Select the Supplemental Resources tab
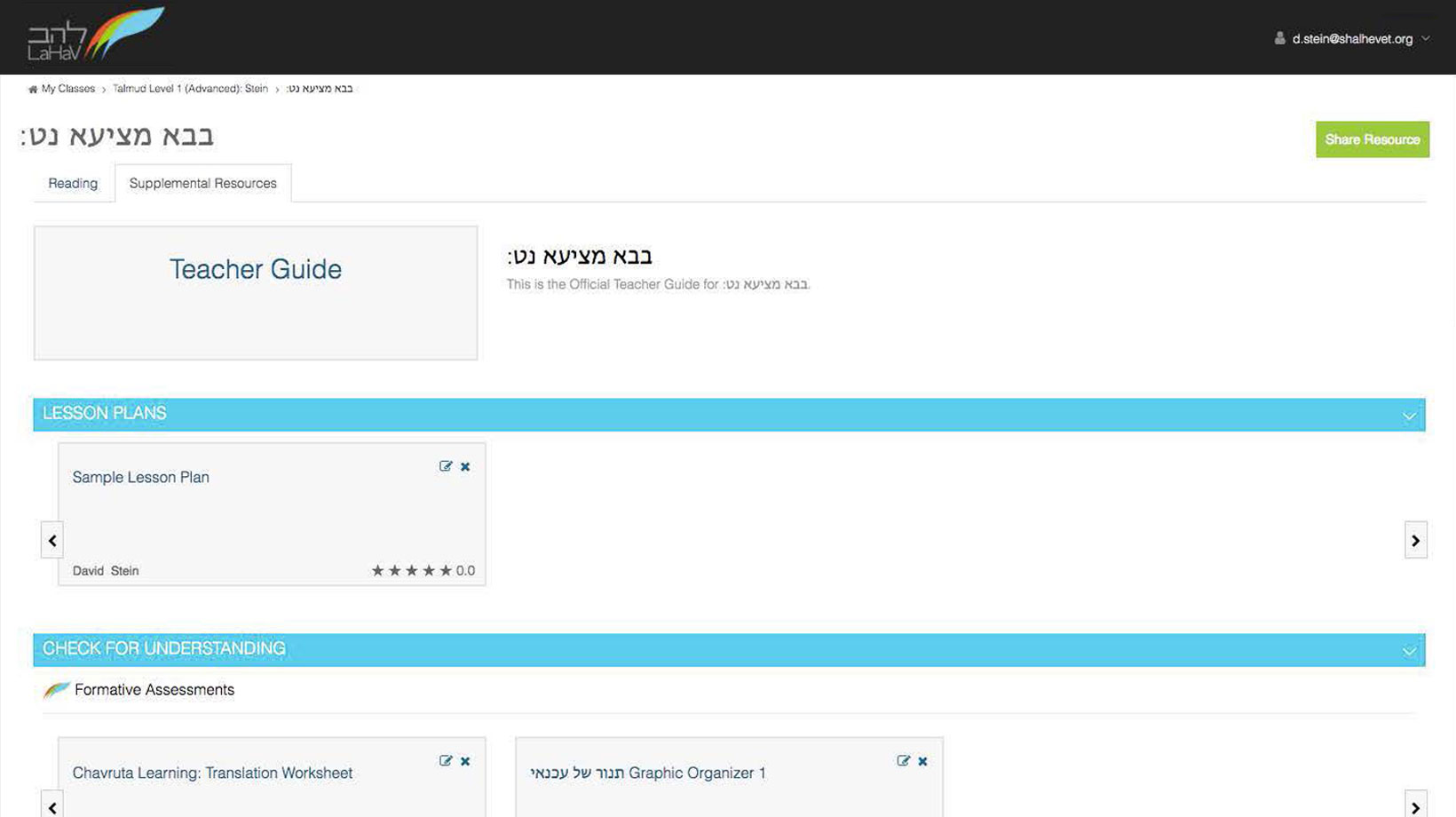Viewport: 1456px width, 817px height. pyautogui.click(x=202, y=183)
